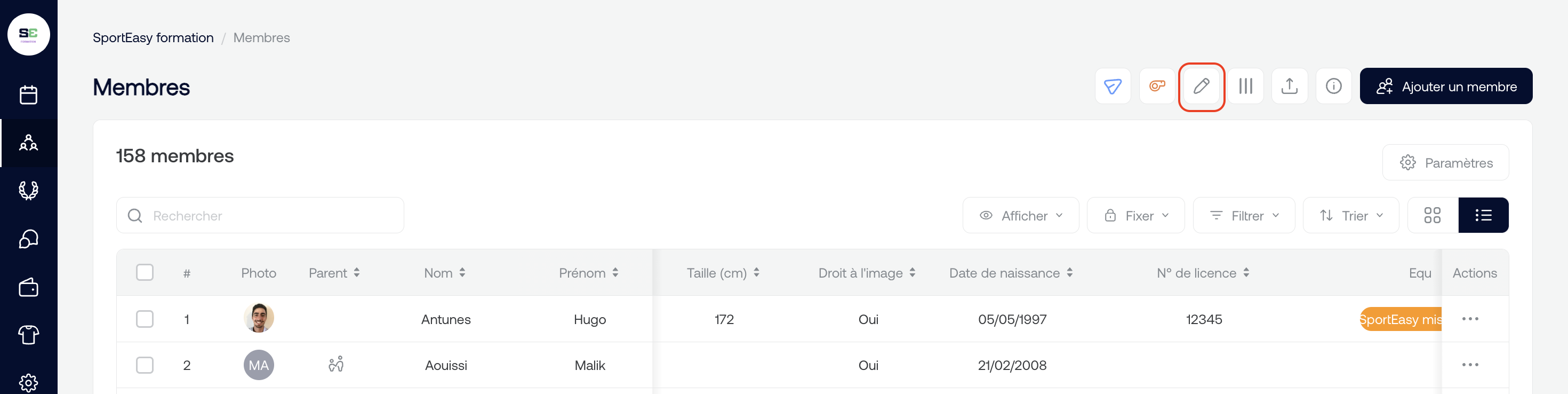Open the Filtrer dropdown
This screenshot has height=394, width=1568.
click(1244, 216)
